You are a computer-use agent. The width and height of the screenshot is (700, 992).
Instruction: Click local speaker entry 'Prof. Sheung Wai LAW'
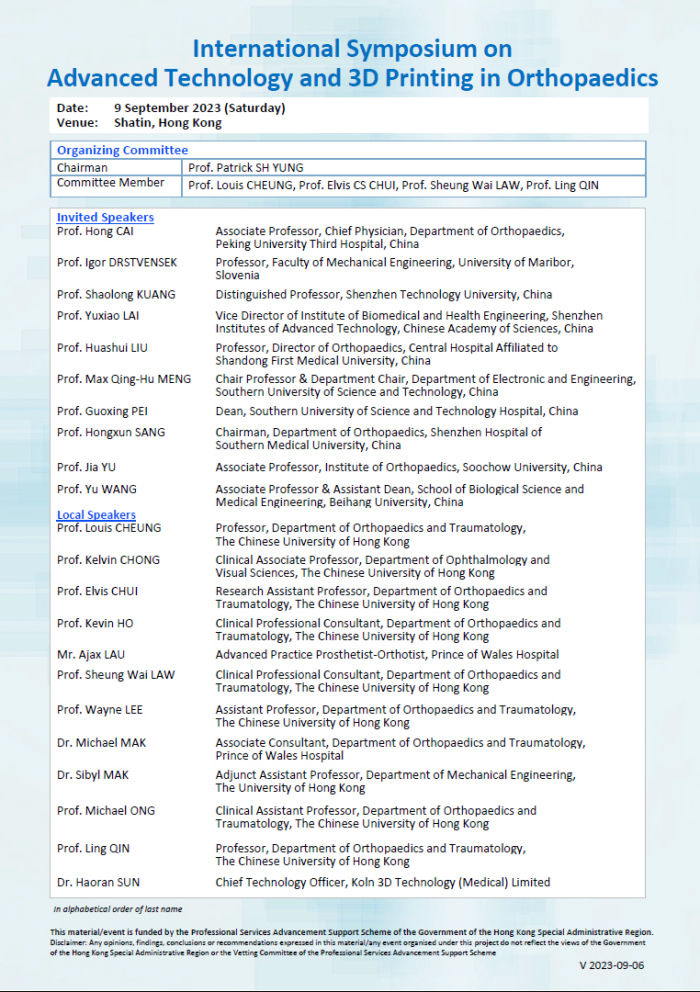coord(115,676)
